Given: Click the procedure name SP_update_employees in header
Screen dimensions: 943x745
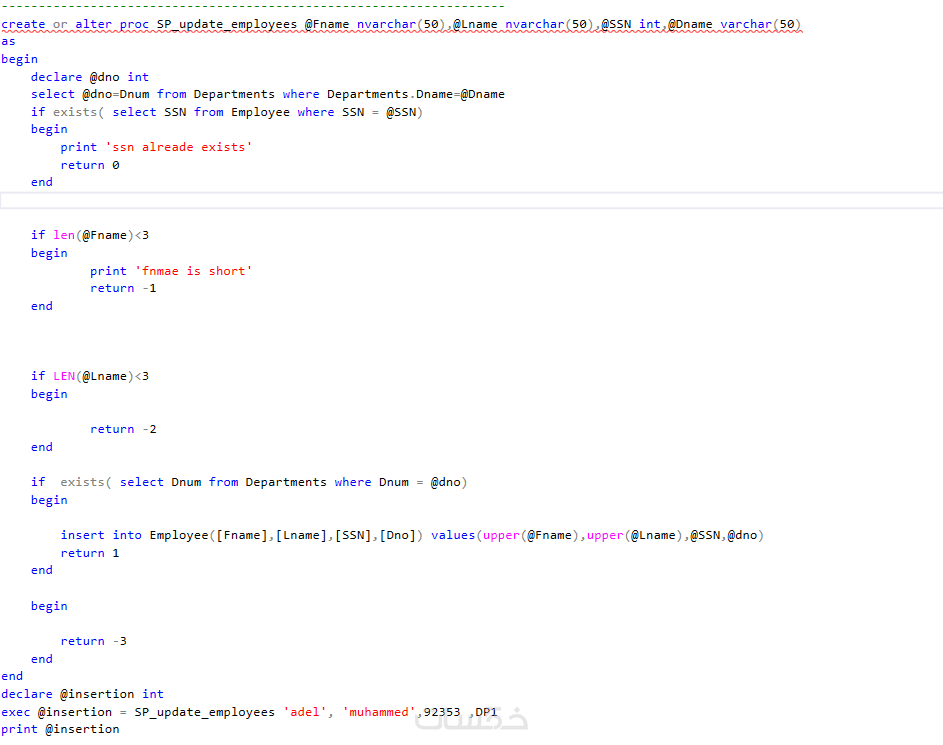Looking at the screenshot, I should 227,25.
